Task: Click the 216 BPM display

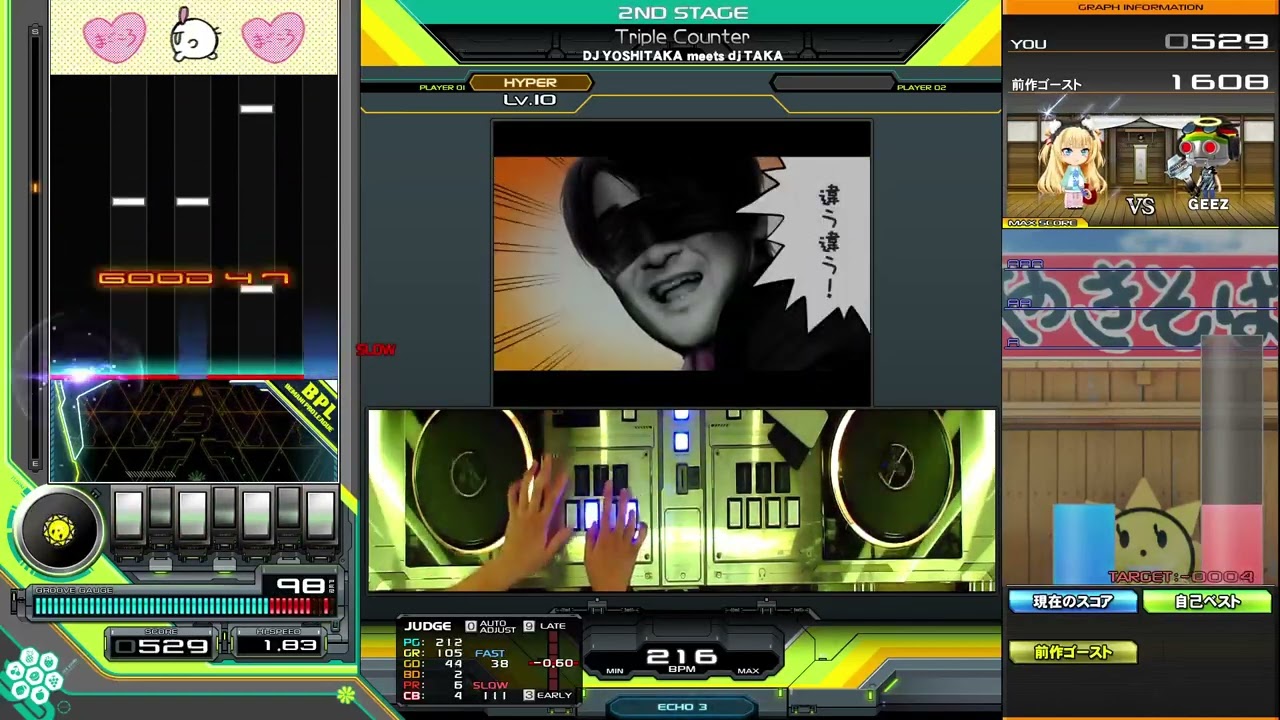Action: click(681, 657)
